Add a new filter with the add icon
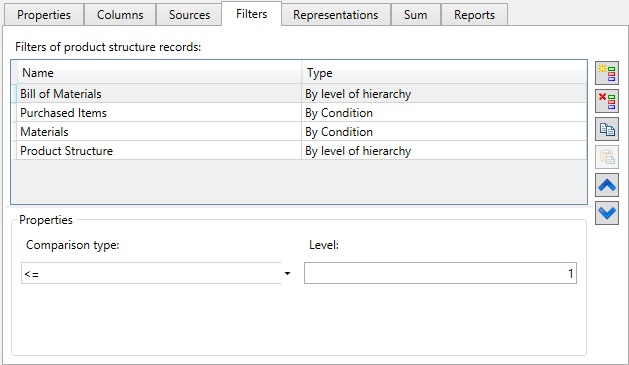This screenshot has width=629, height=365. pyautogui.click(x=607, y=73)
